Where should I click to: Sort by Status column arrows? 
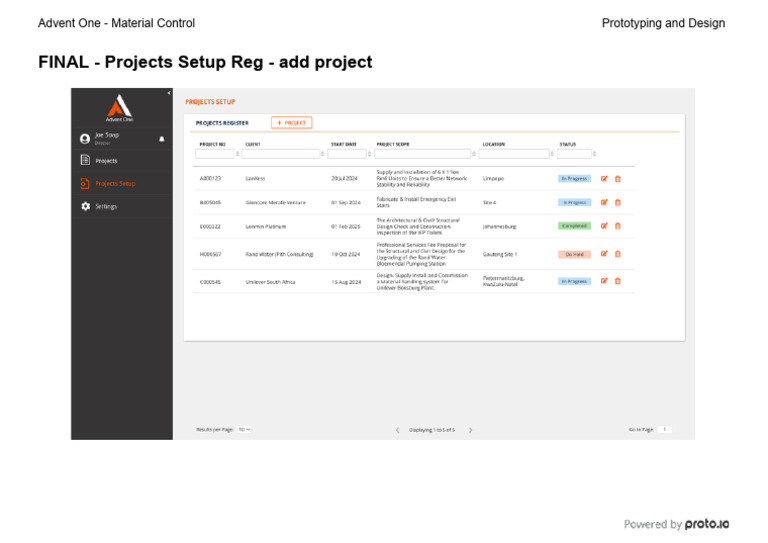click(x=594, y=154)
